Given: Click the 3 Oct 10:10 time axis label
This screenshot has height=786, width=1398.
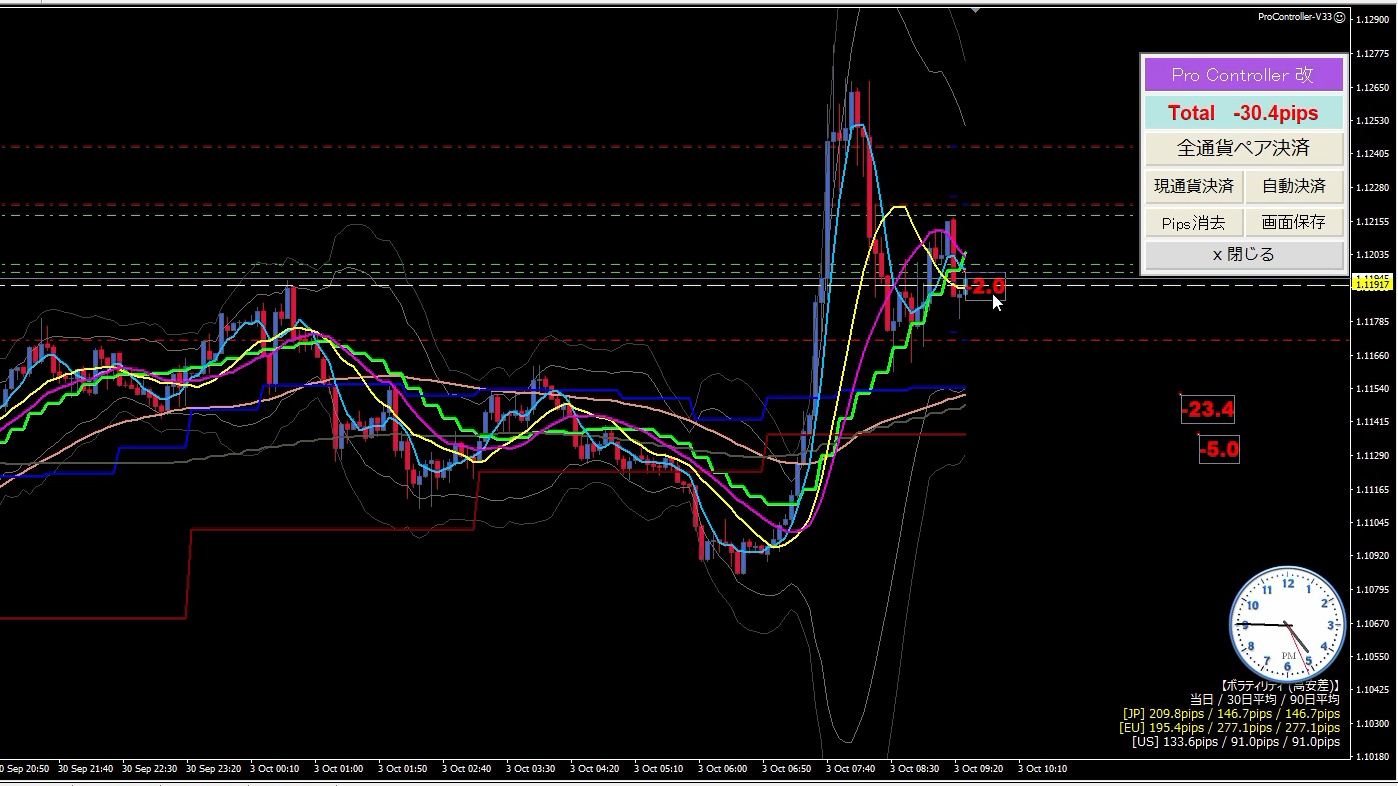Looking at the screenshot, I should 1042,769.
